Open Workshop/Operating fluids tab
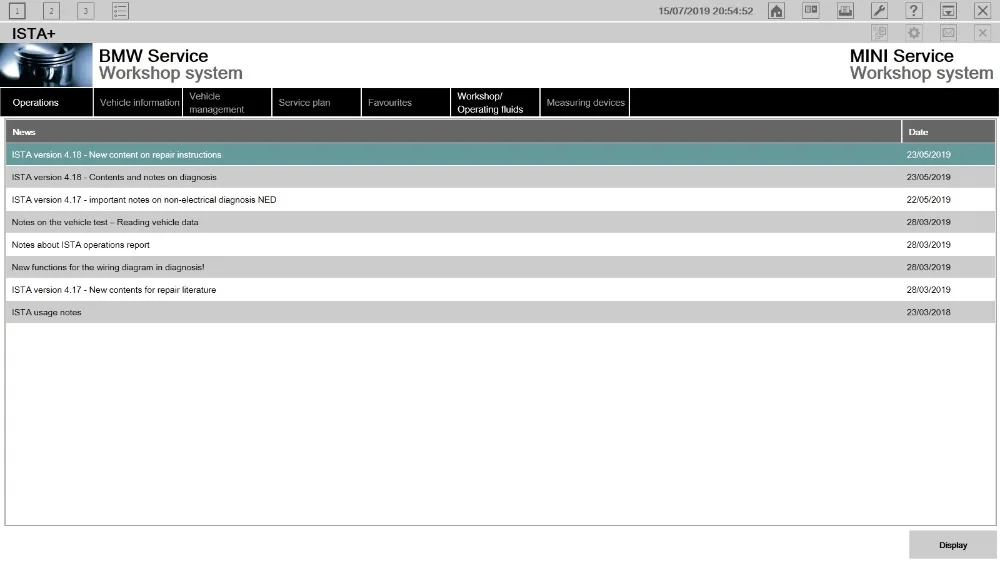This screenshot has width=1000, height=563. 495,103
